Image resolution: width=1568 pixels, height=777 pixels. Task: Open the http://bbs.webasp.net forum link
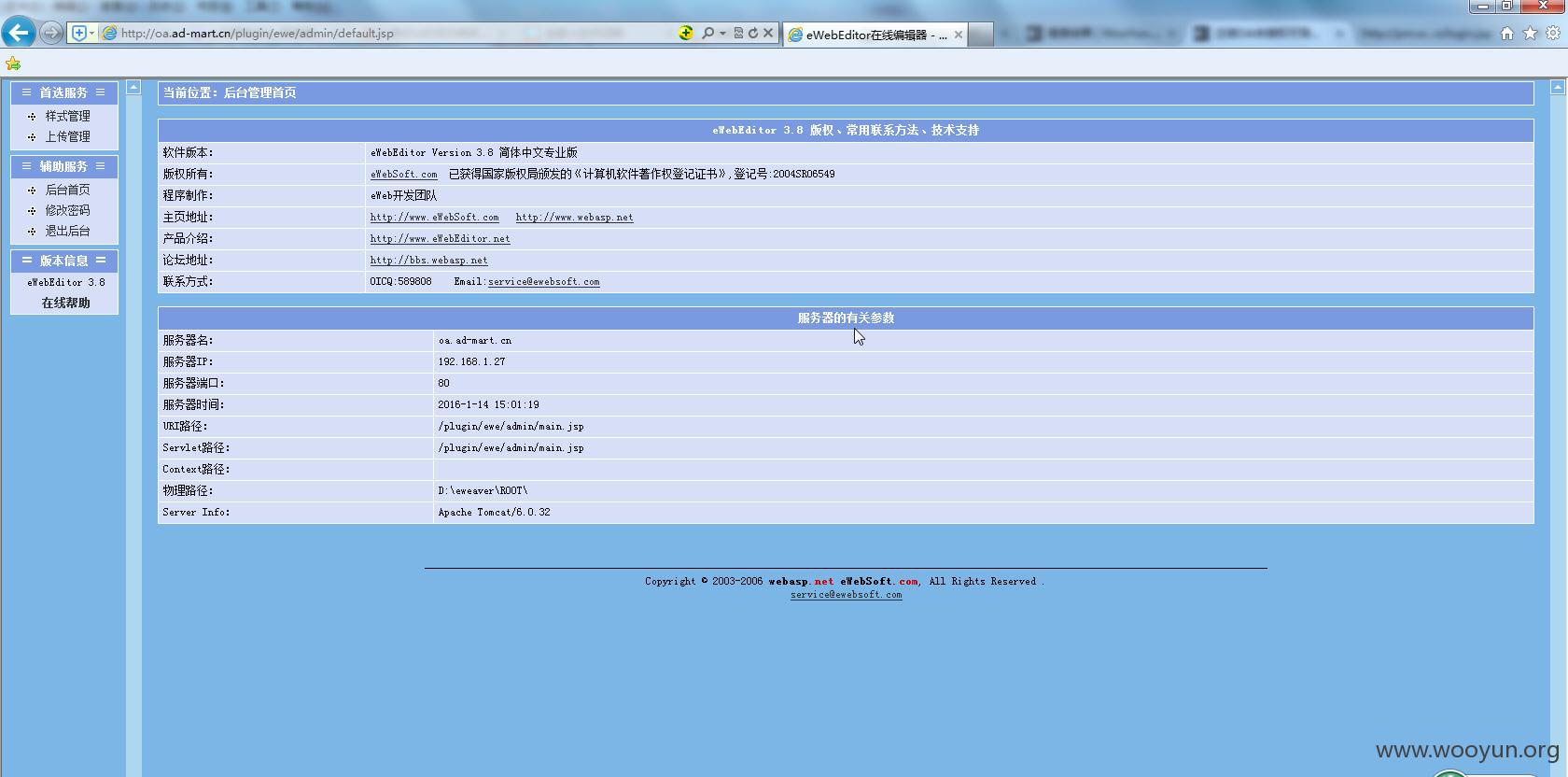[x=428, y=260]
